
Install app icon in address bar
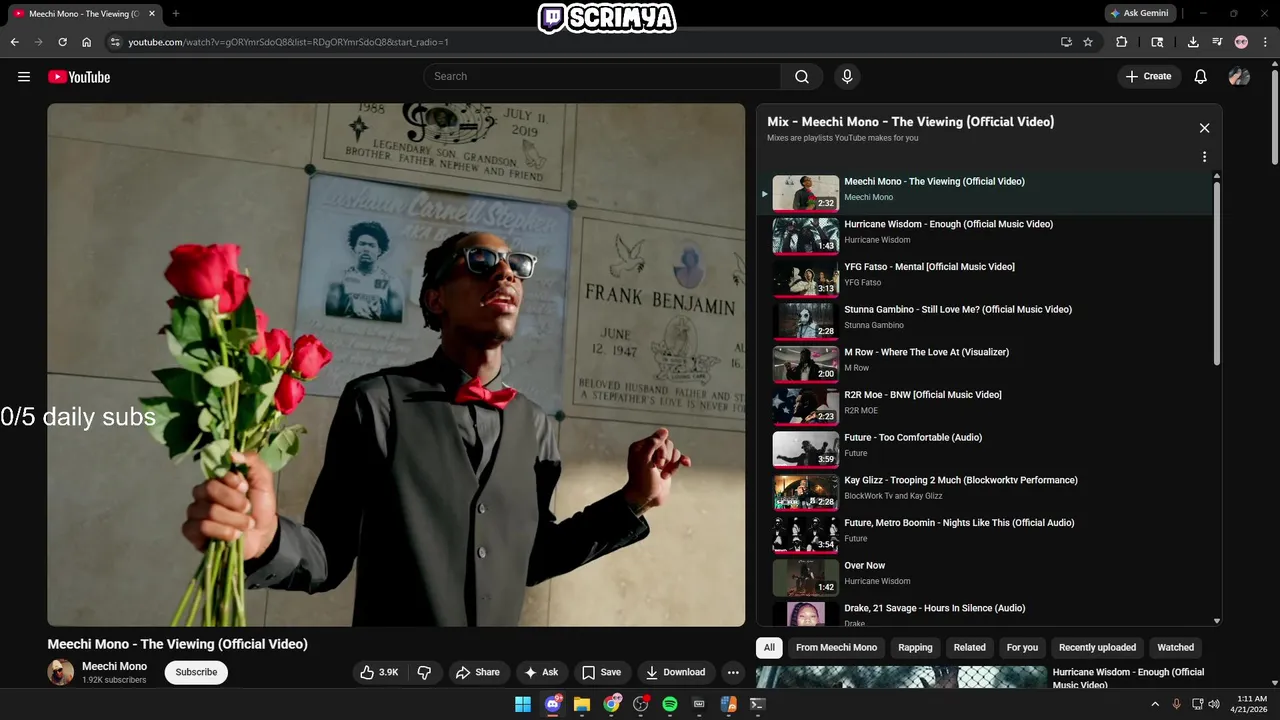[1066, 42]
